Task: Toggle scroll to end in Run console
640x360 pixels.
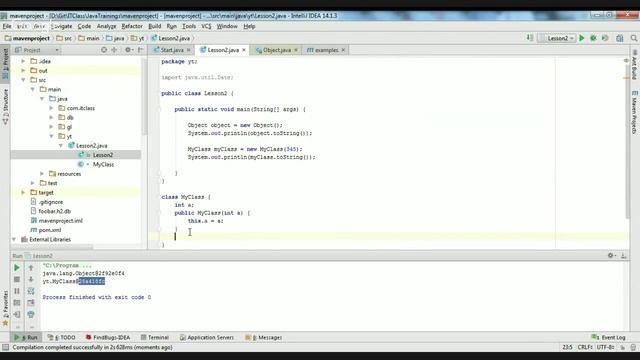Action: click(x=31, y=303)
